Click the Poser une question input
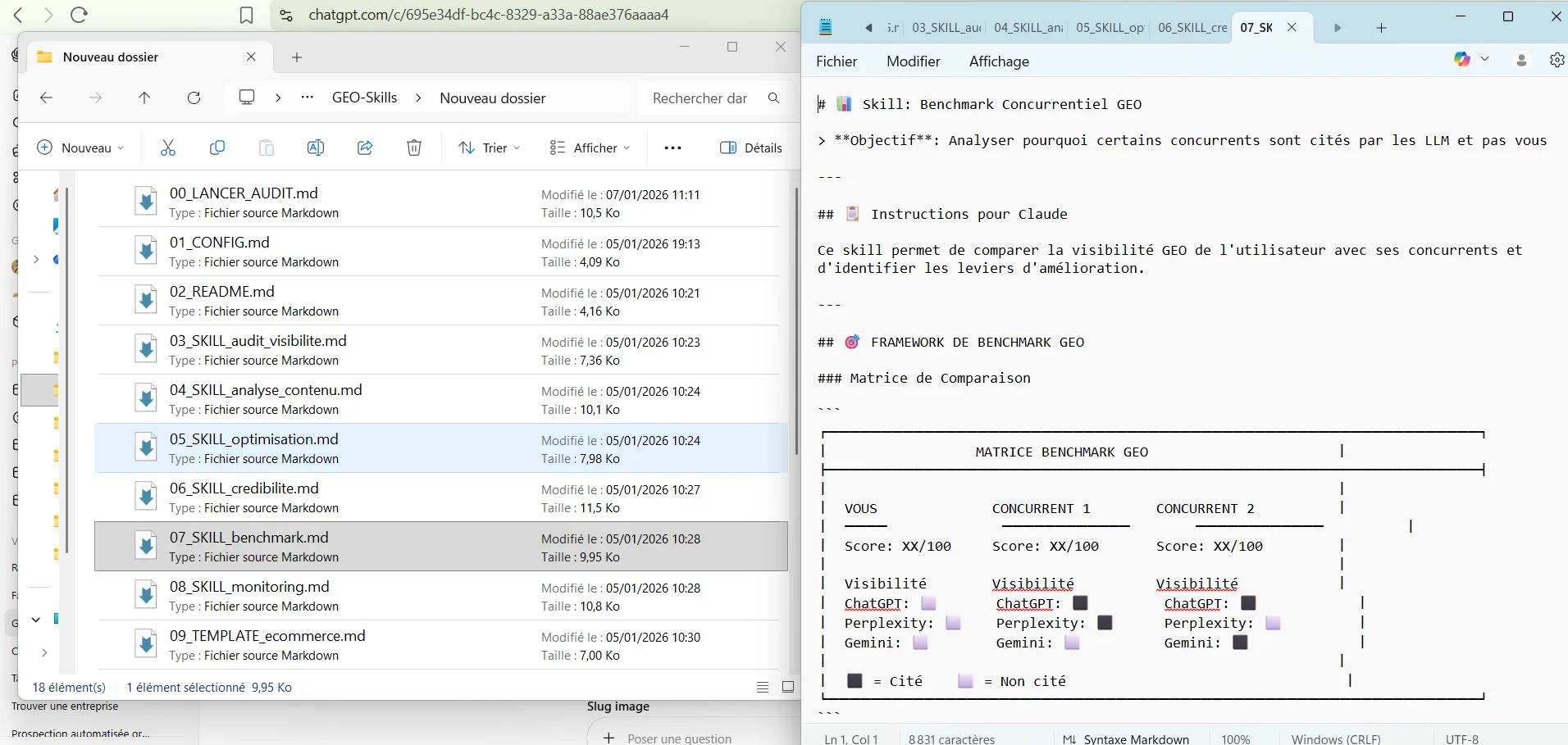Screen dimensions: 1568x745 680,738
